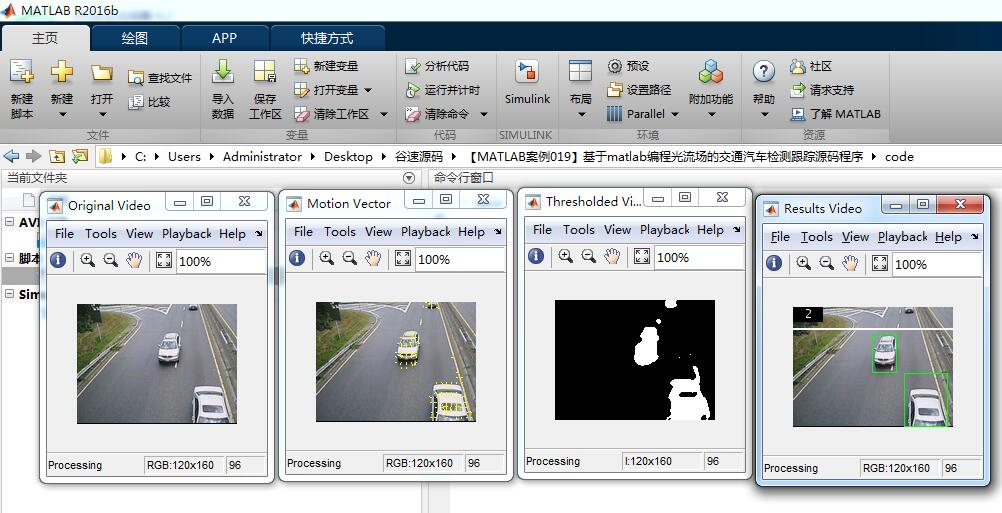Click 设置路径 set path
Screen dimensions: 1002x513
[639, 90]
